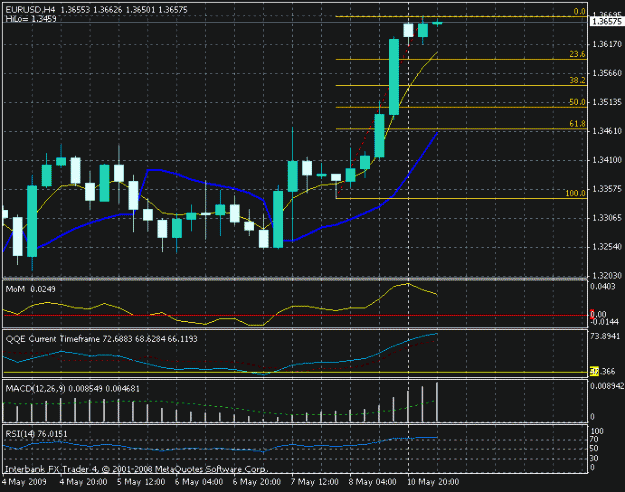This screenshot has width=625, height=492.
Task: Click price scale value 1.34610
Action: click(x=607, y=131)
